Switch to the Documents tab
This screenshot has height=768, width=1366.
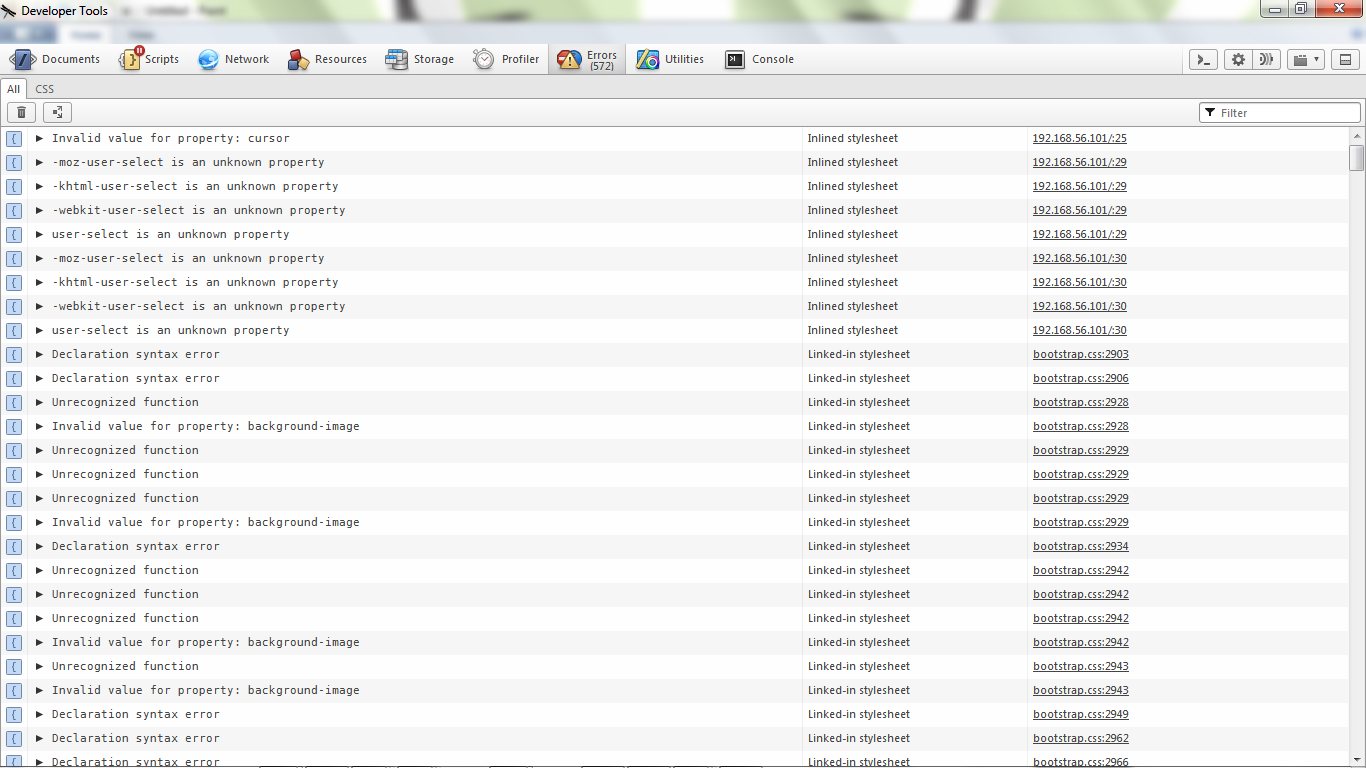click(x=55, y=59)
